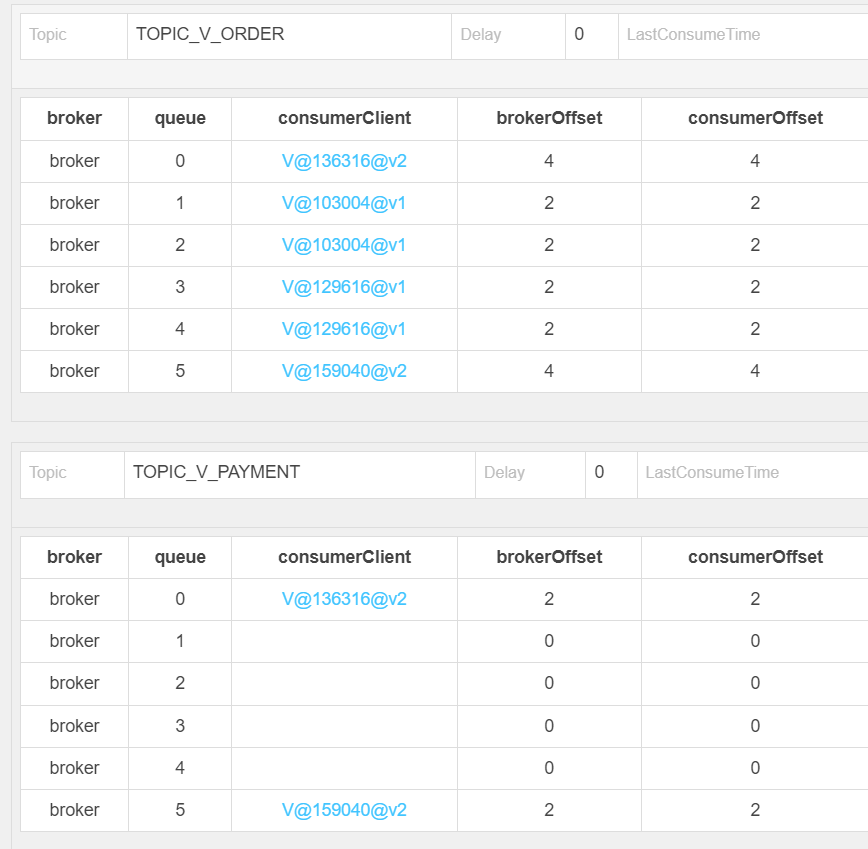Click consumerOffset 2 in PAYMENT queue 0 row
The image size is (868, 849).
click(755, 599)
